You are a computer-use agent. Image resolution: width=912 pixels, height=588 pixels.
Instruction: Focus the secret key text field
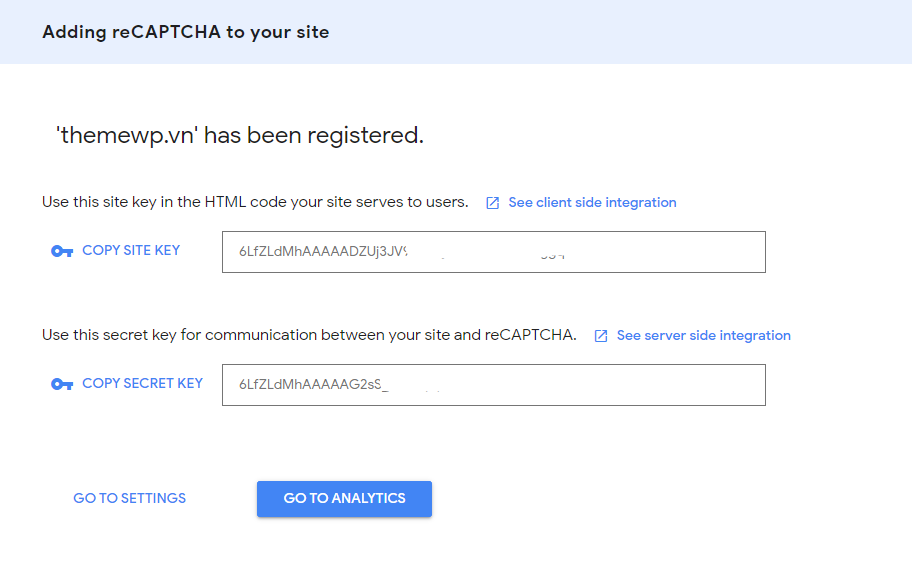pos(493,385)
